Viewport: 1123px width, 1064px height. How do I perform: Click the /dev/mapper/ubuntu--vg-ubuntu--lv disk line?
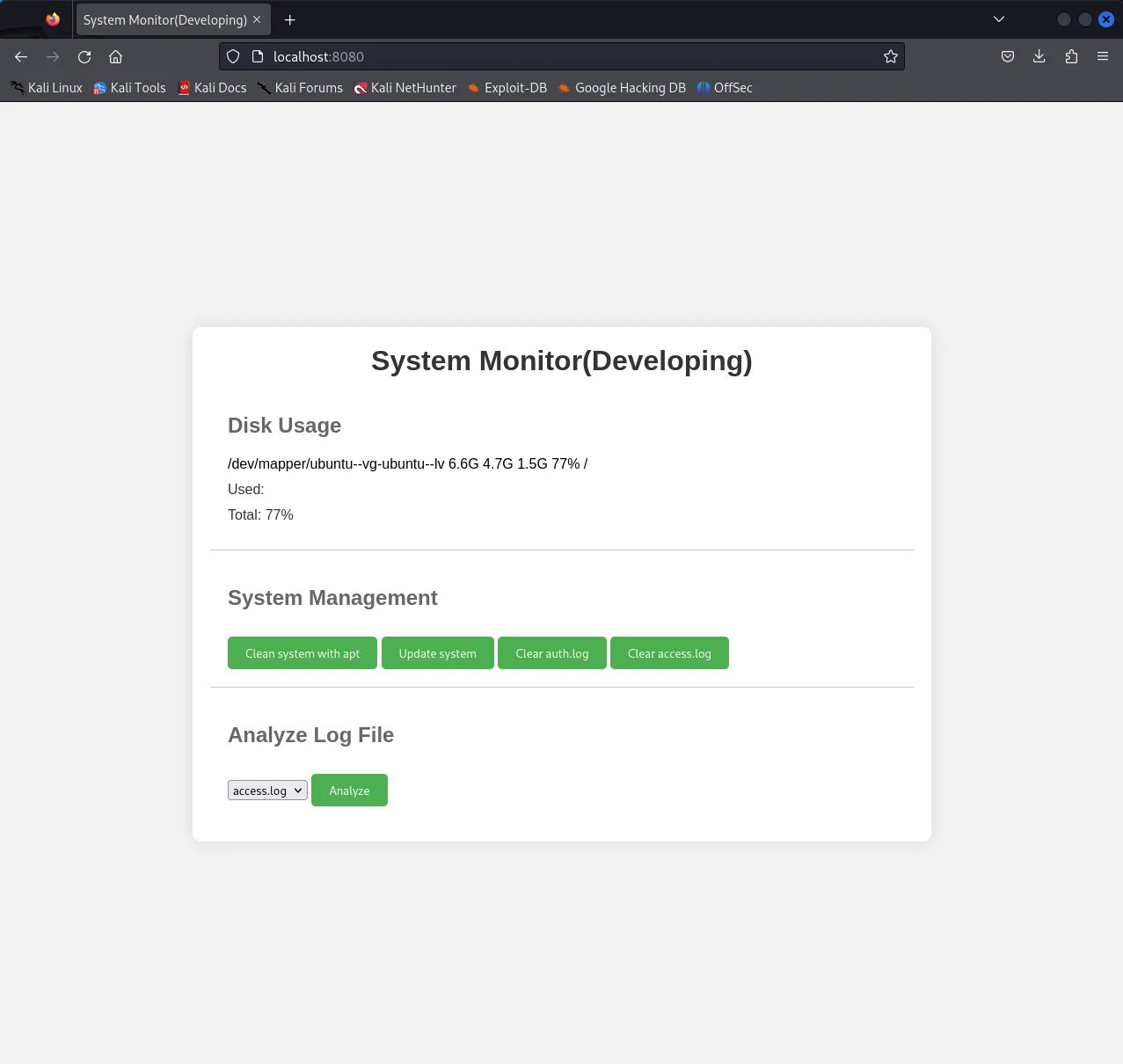point(407,463)
